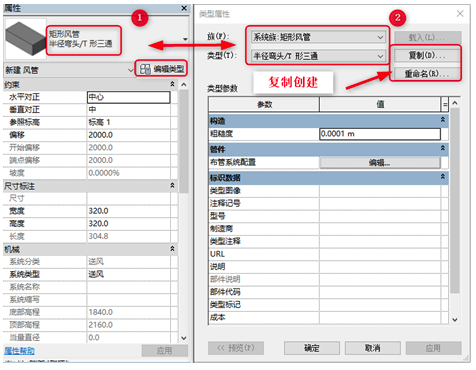The width and height of the screenshot is (476, 370).
Task: Collapse the 机械 section in Properties
Action: tap(172, 249)
